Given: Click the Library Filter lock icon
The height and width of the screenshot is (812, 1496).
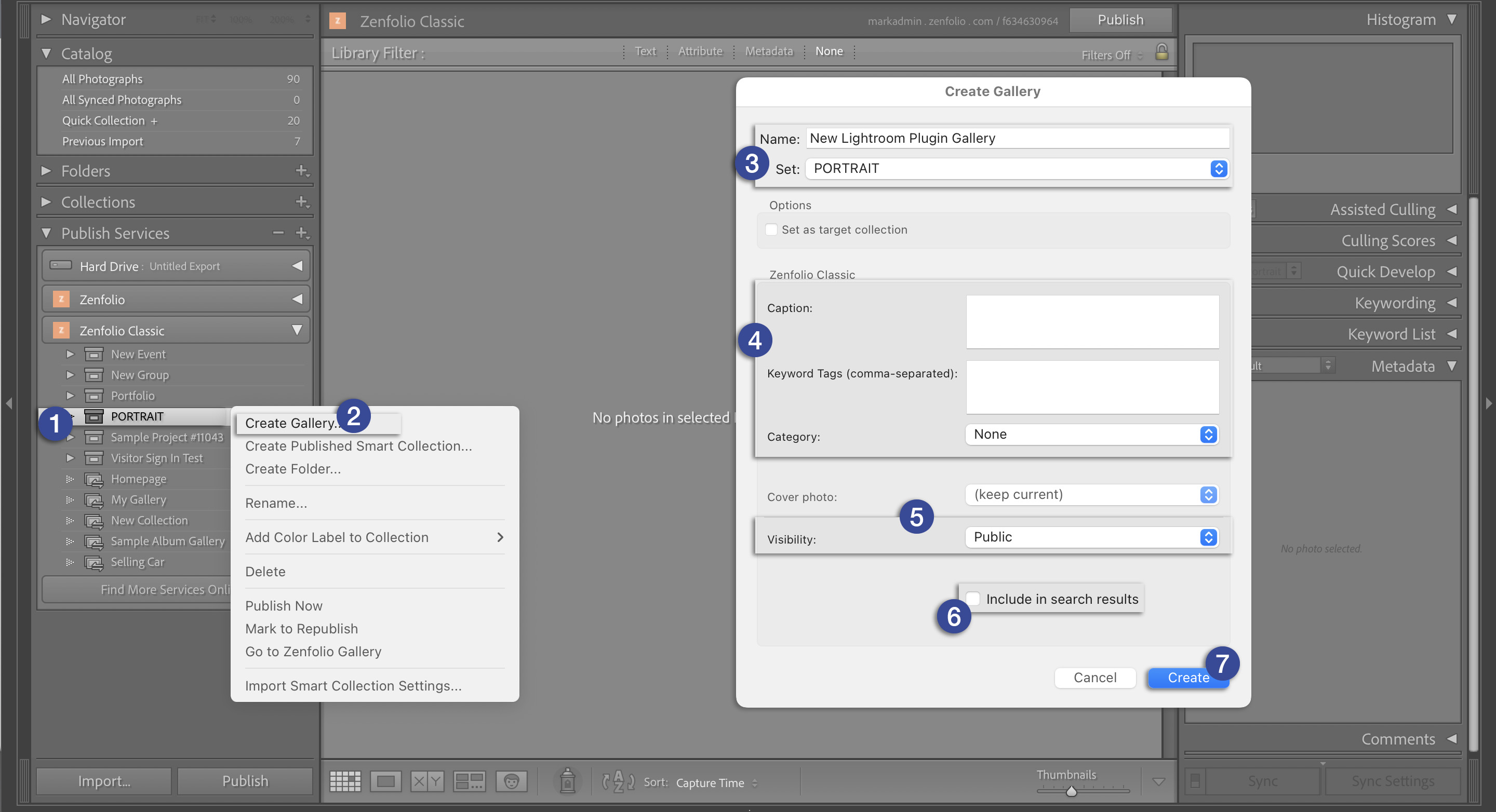Looking at the screenshot, I should [x=1161, y=52].
